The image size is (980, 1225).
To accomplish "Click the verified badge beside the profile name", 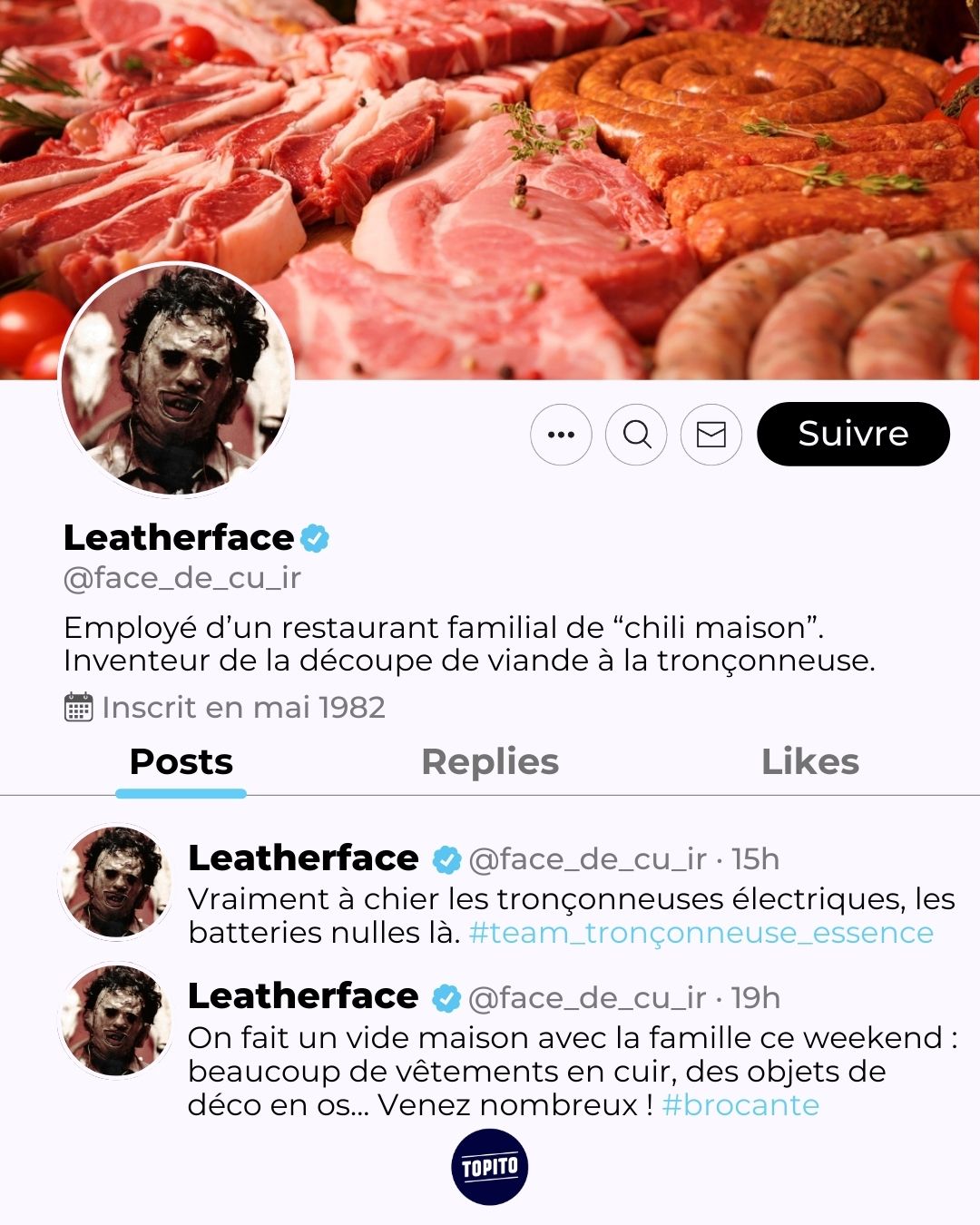I will coord(315,538).
